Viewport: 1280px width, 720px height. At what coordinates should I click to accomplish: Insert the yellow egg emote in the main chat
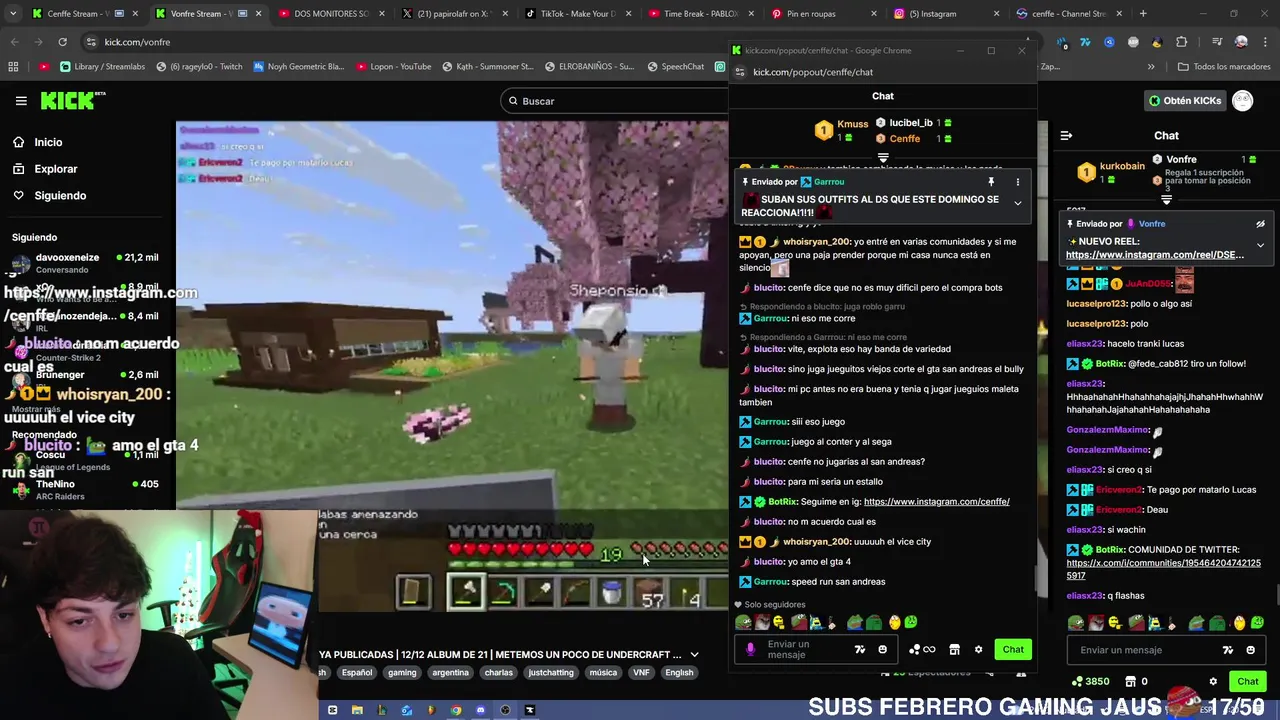1239,623
